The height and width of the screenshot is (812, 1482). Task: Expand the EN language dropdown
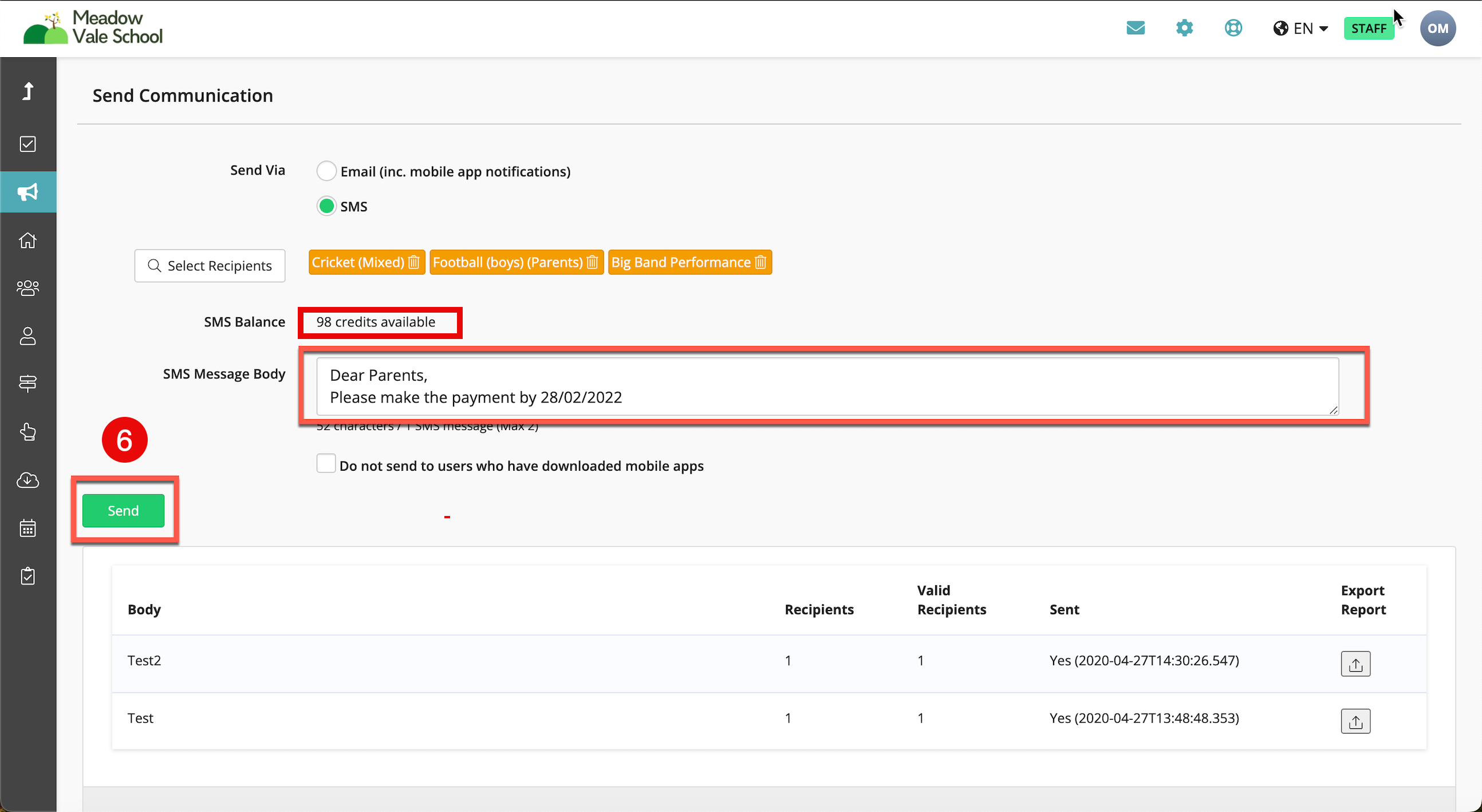(1300, 28)
